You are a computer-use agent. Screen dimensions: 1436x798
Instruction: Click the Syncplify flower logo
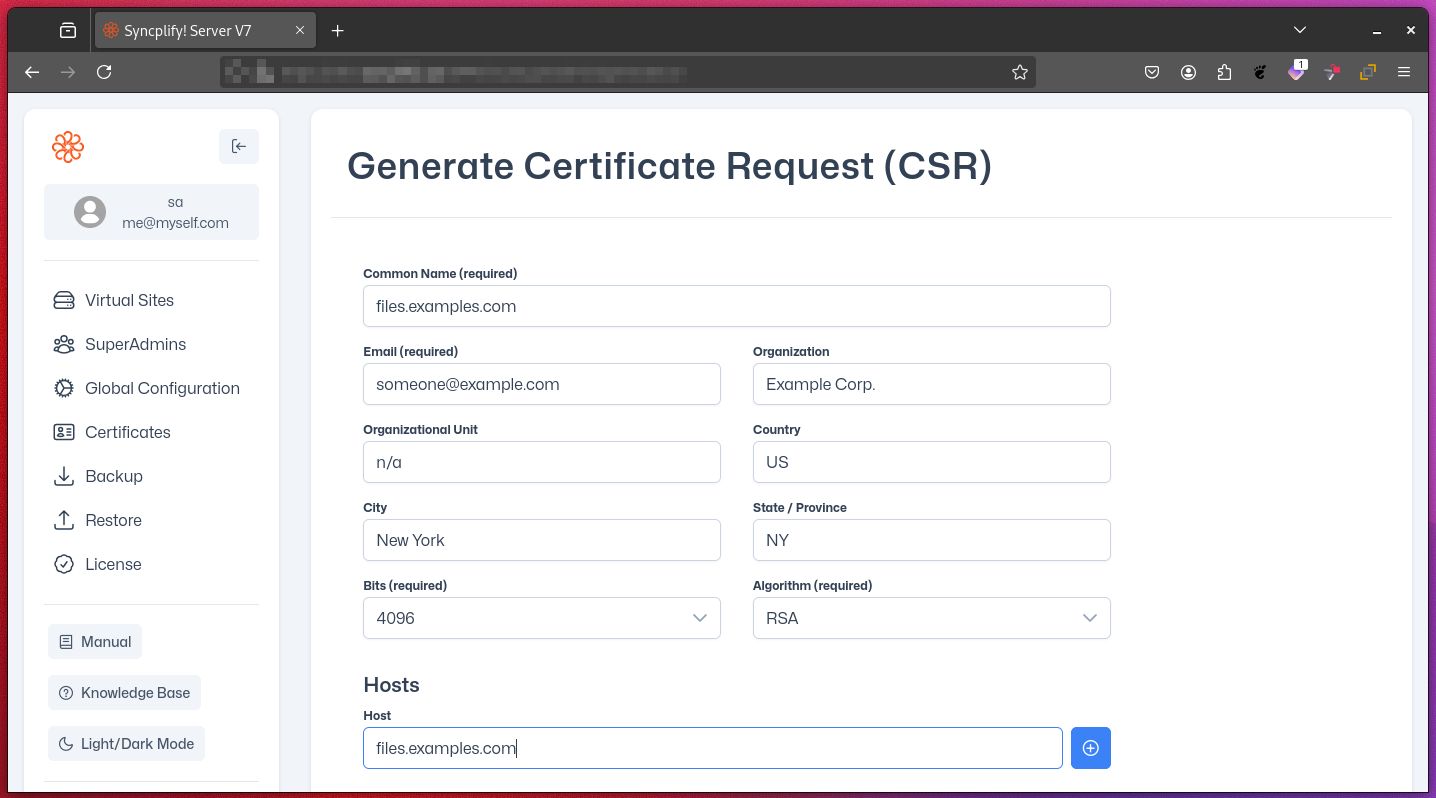[x=67, y=146]
